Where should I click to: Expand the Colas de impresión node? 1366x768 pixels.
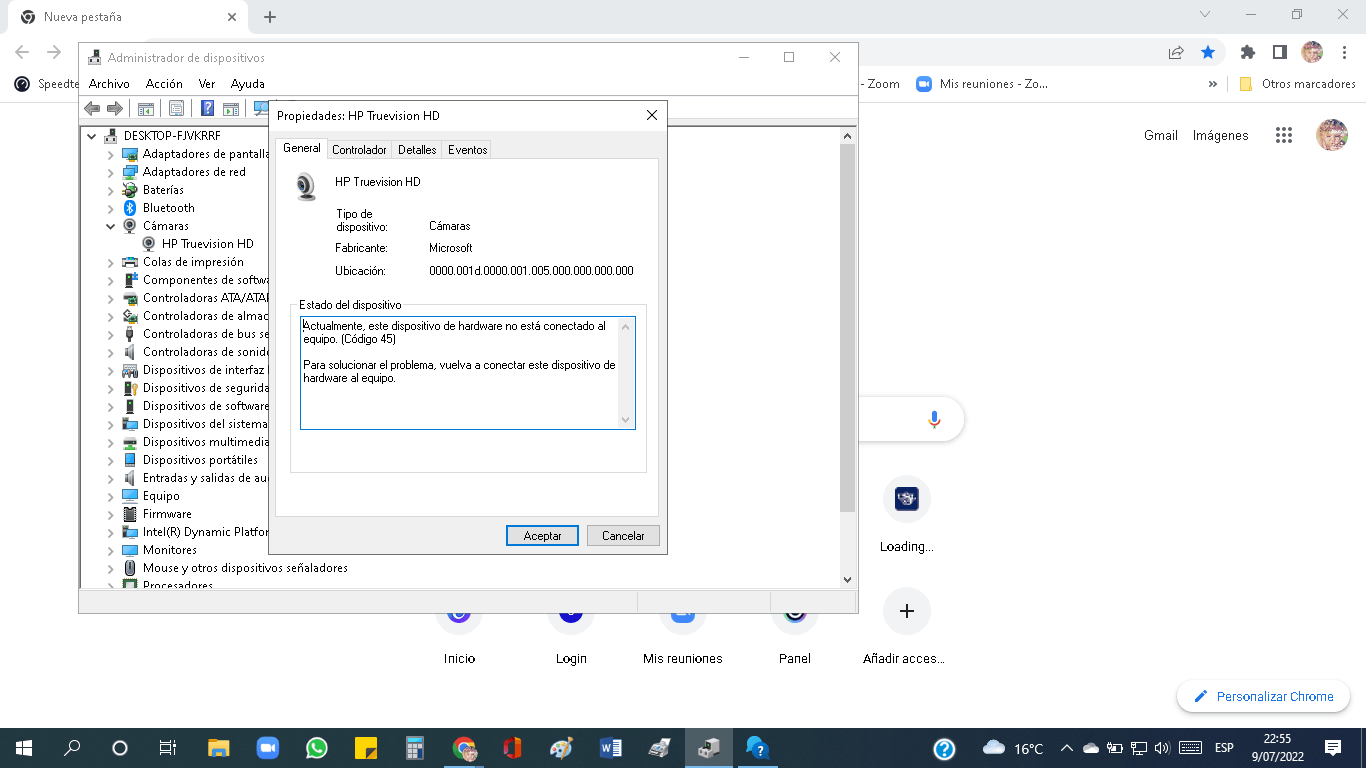coord(111,262)
